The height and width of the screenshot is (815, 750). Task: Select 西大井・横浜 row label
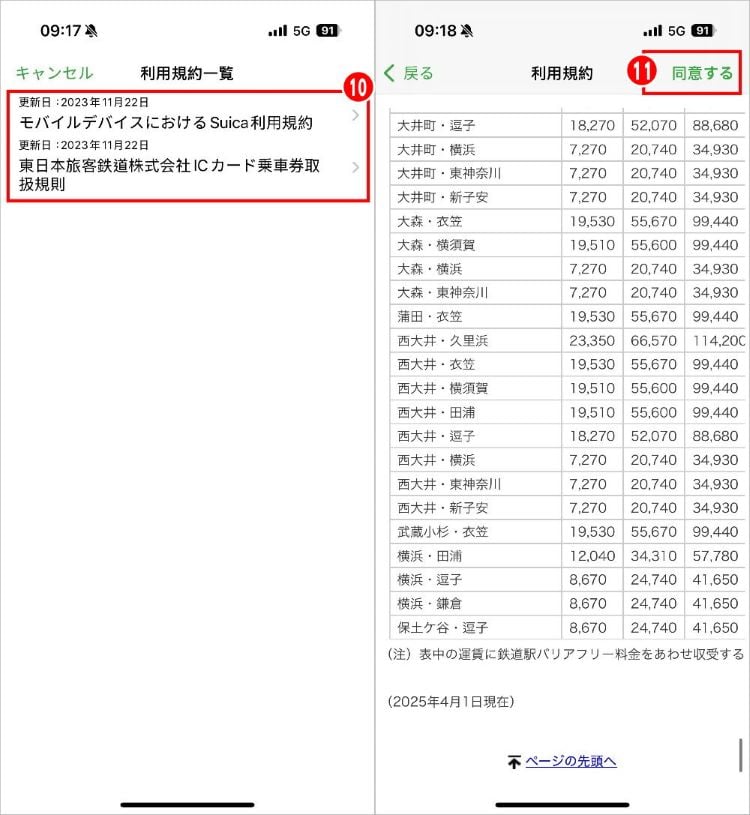[436, 460]
